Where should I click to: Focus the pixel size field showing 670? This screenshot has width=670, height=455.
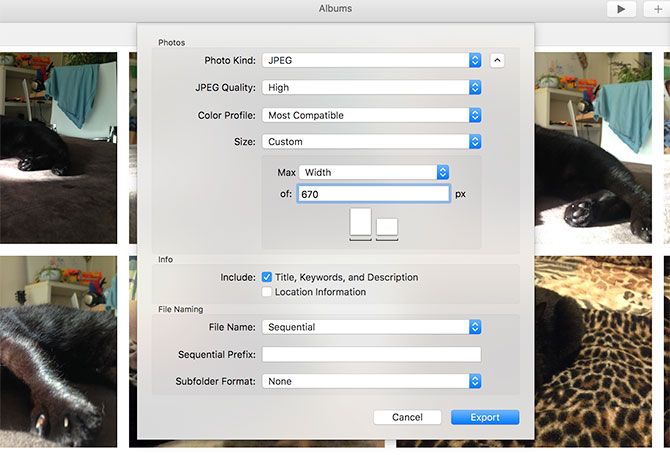[373, 194]
